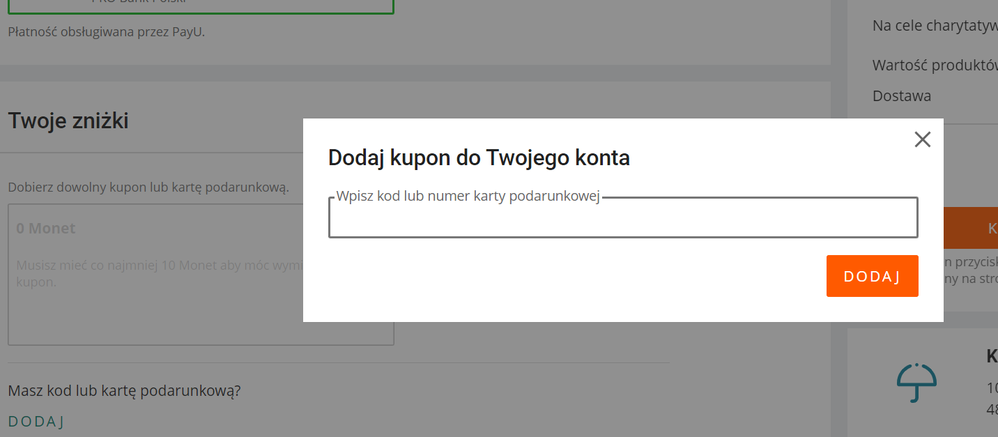Screen dimensions: 998x437
Task: Click the 'Twoje zniżki' section heading
Action: (68, 121)
